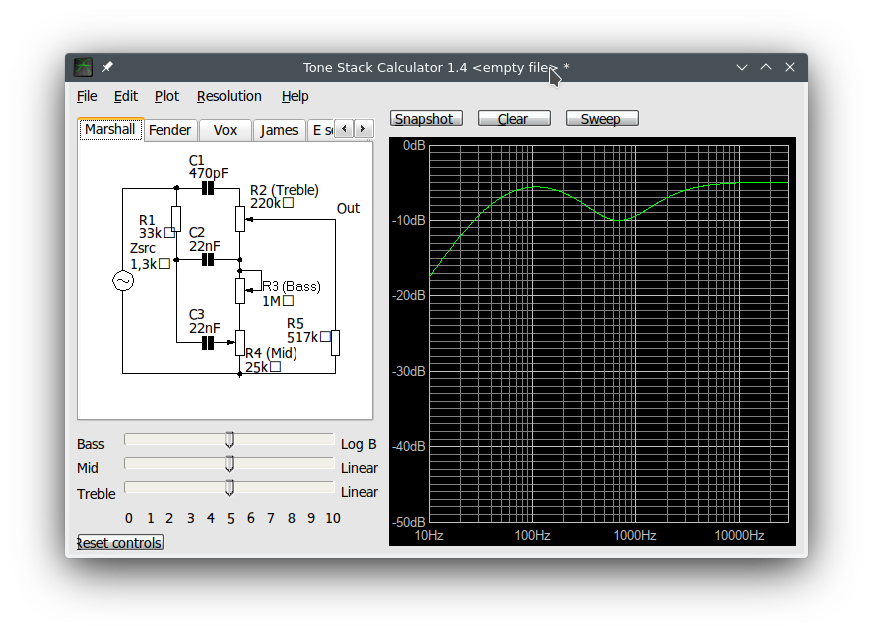Image resolution: width=873 pixels, height=635 pixels.
Task: Click the Treble slider handle
Action: tap(229, 488)
